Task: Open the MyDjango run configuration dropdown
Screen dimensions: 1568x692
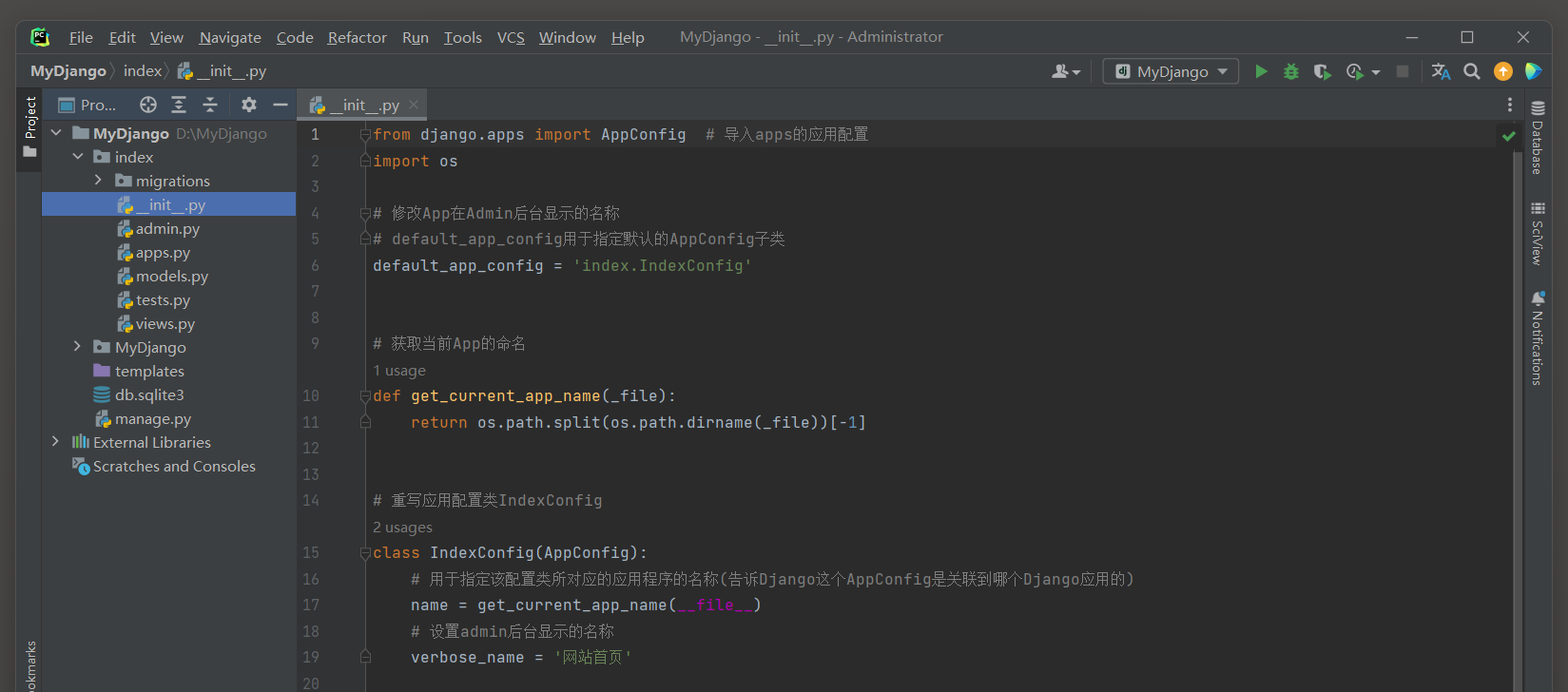Action: click(x=1171, y=71)
